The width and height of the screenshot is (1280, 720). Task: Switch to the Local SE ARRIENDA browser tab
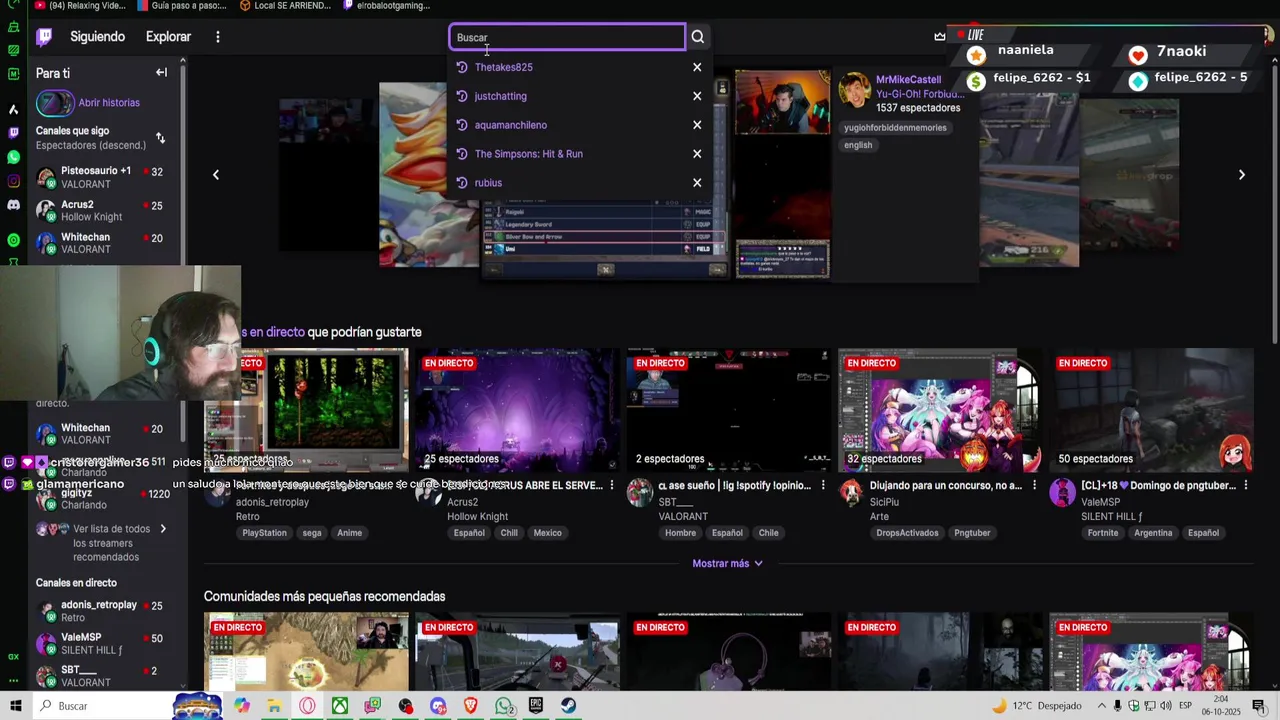point(285,6)
